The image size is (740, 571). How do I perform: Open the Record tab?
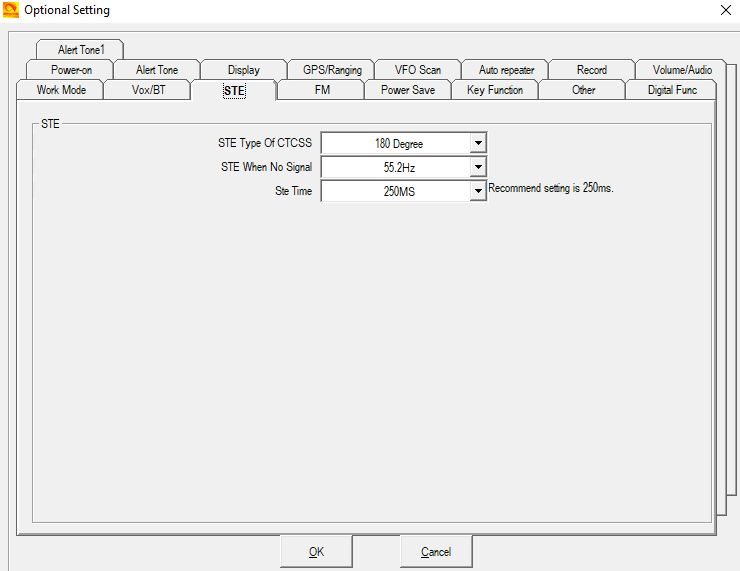tap(591, 70)
